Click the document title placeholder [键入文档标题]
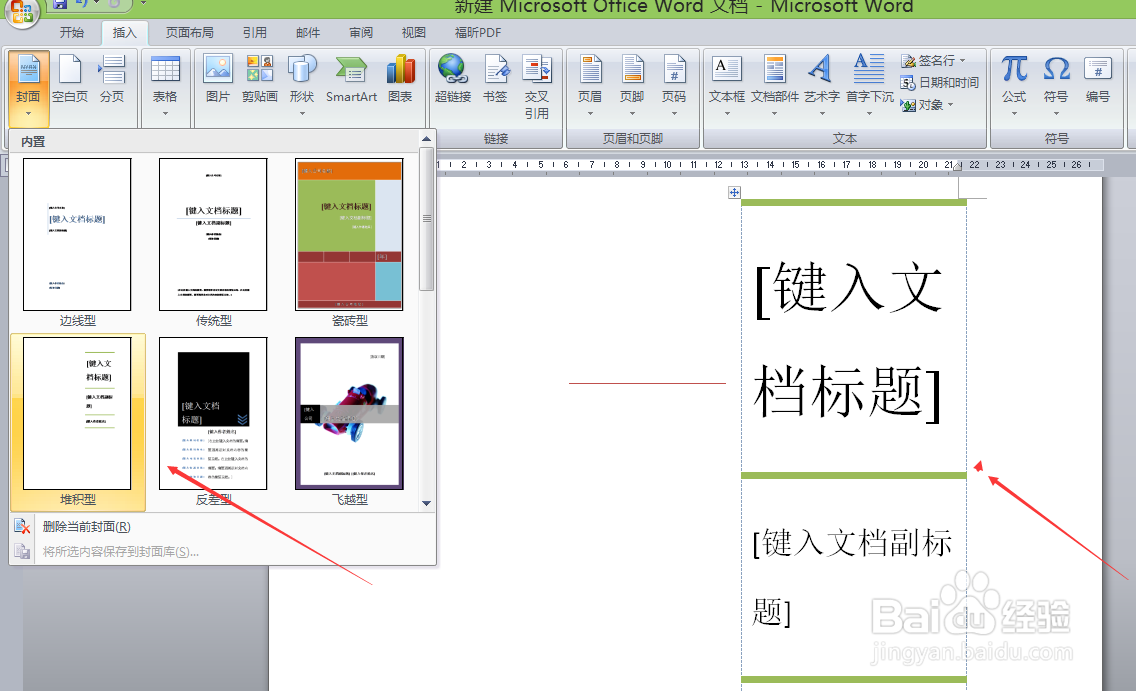The image size is (1136, 691). click(x=848, y=340)
